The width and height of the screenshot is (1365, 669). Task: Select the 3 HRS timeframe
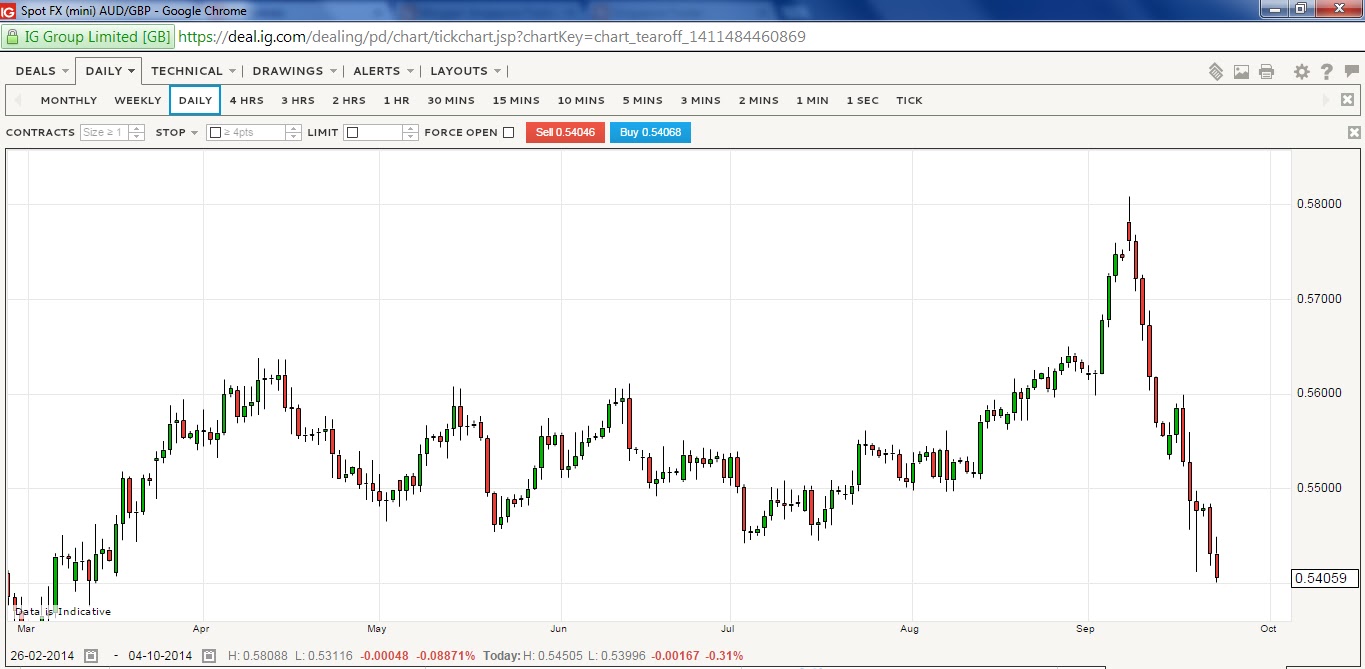coord(298,100)
